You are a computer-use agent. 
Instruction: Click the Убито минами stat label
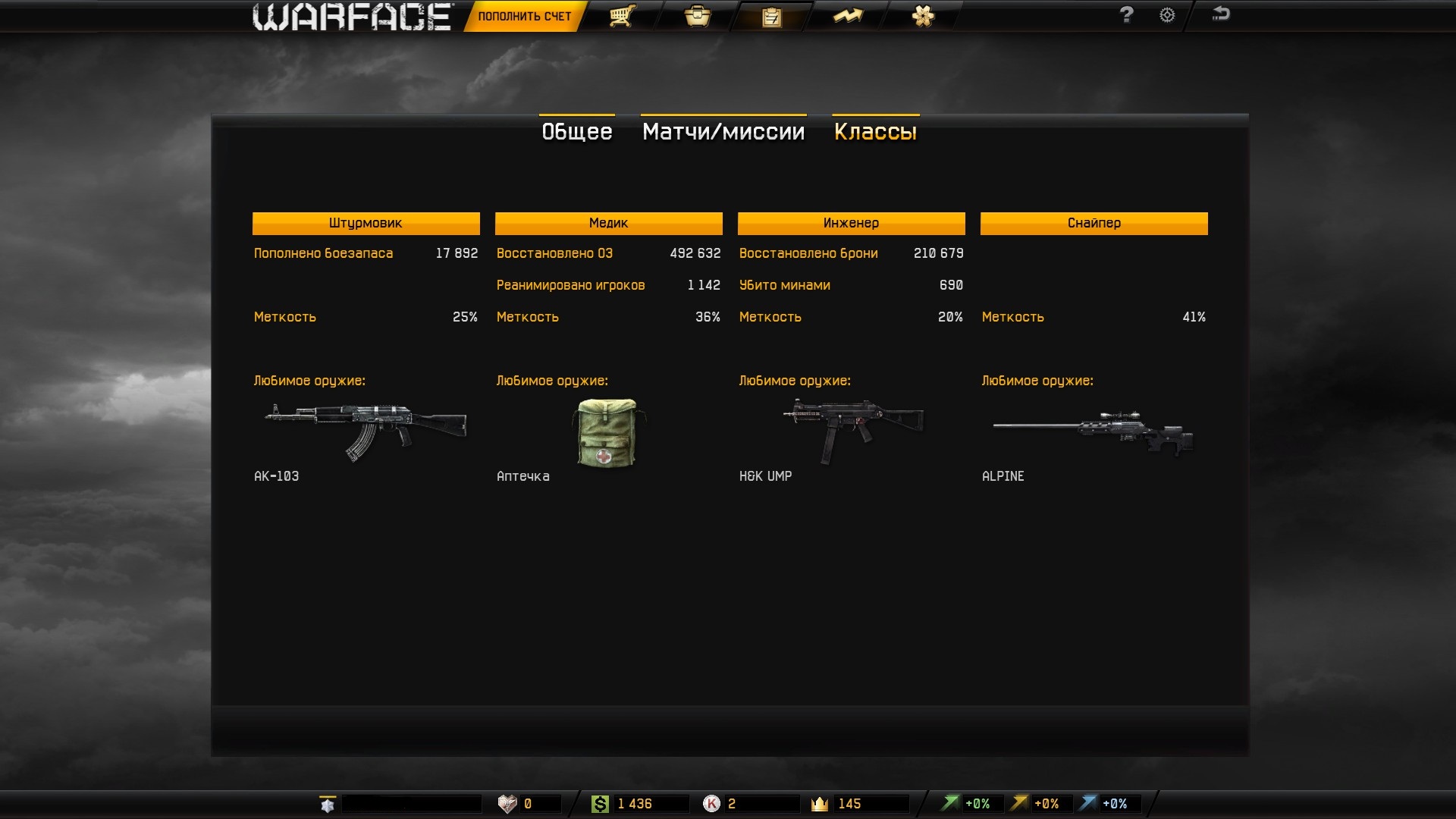(x=784, y=285)
